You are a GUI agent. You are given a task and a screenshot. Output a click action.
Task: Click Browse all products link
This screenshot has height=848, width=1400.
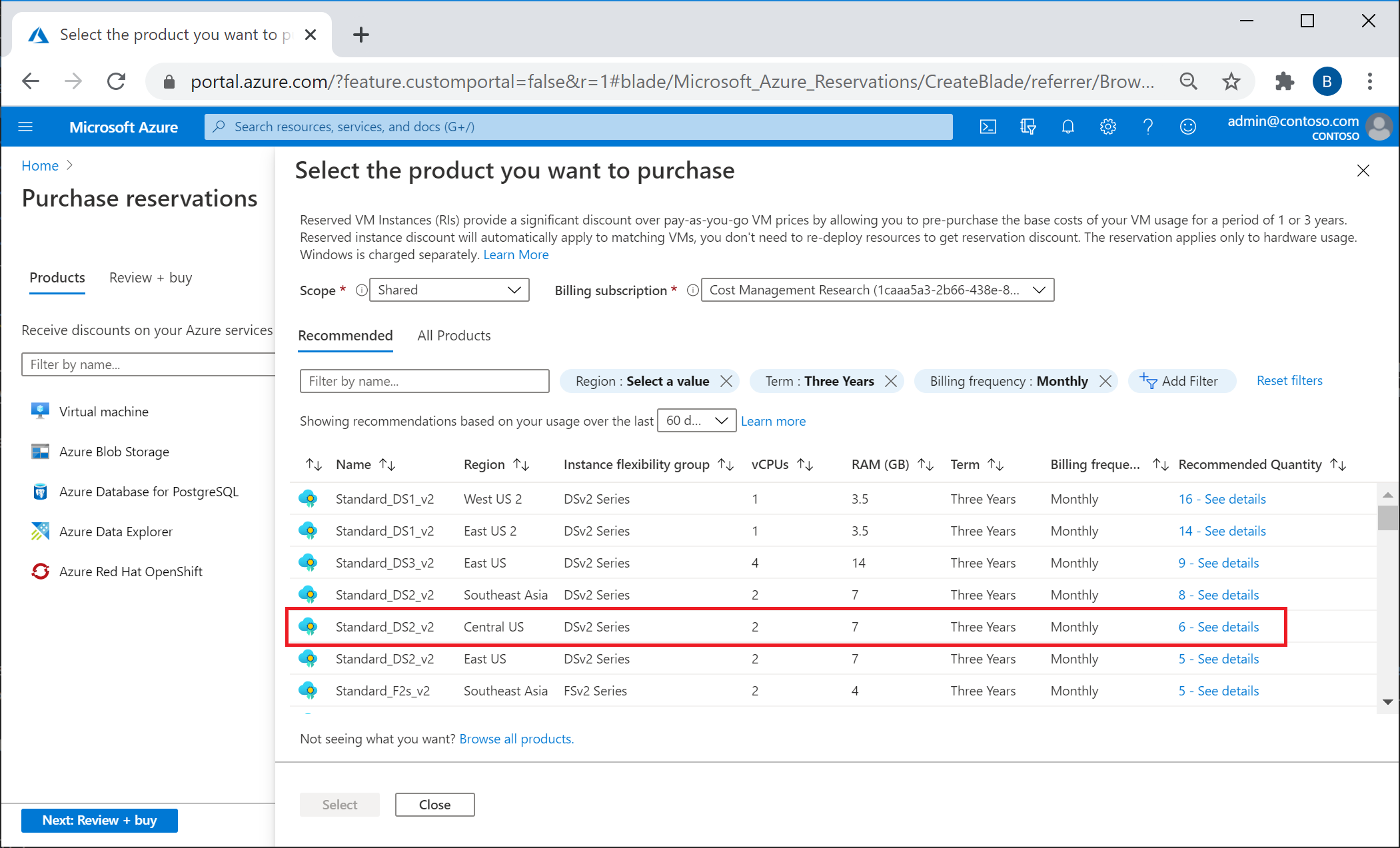[x=516, y=737]
